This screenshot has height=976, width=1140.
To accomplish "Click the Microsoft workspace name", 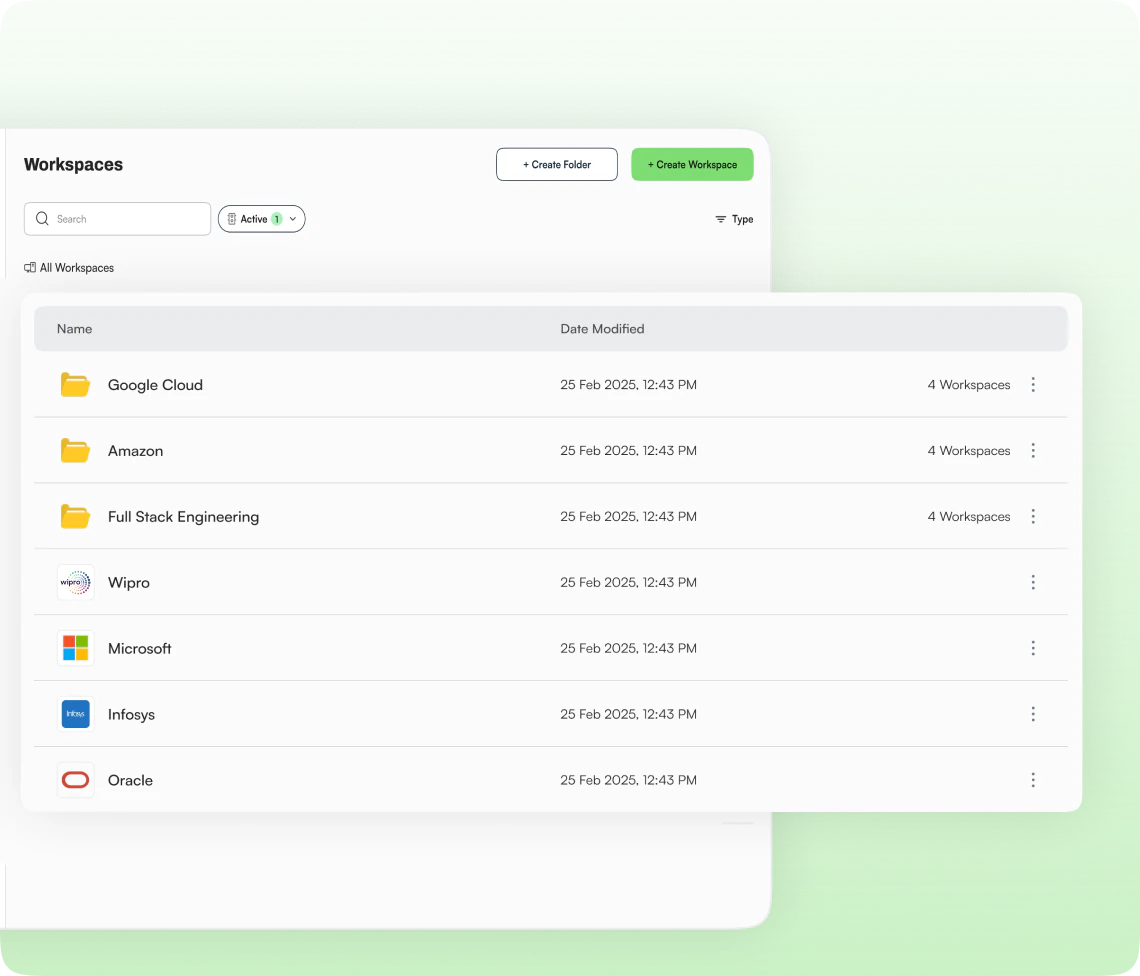I will [x=140, y=648].
